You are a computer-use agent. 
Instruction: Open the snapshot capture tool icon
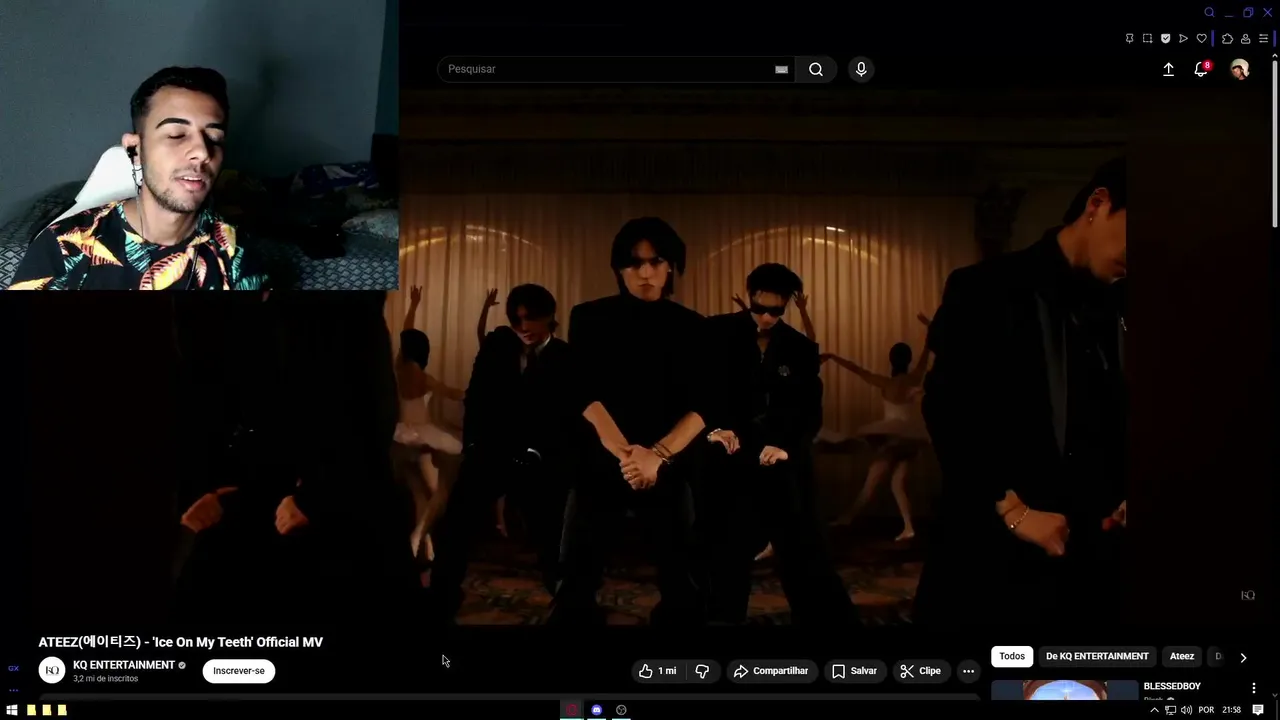tap(1147, 38)
